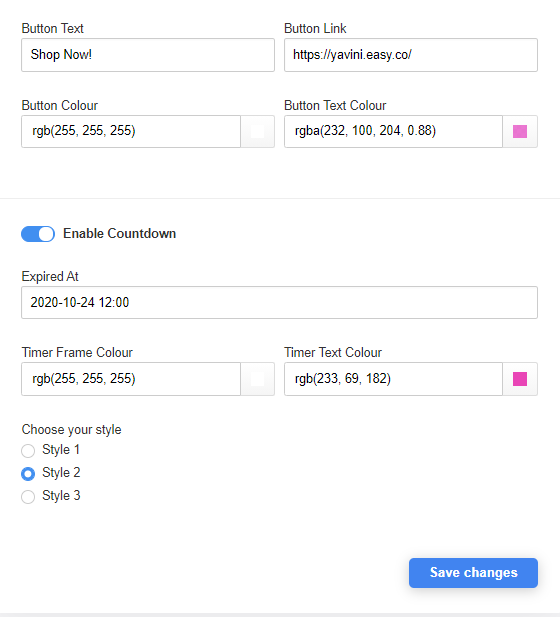Click the Button Text Colour rgba field
This screenshot has width=560, height=617.
(x=394, y=131)
